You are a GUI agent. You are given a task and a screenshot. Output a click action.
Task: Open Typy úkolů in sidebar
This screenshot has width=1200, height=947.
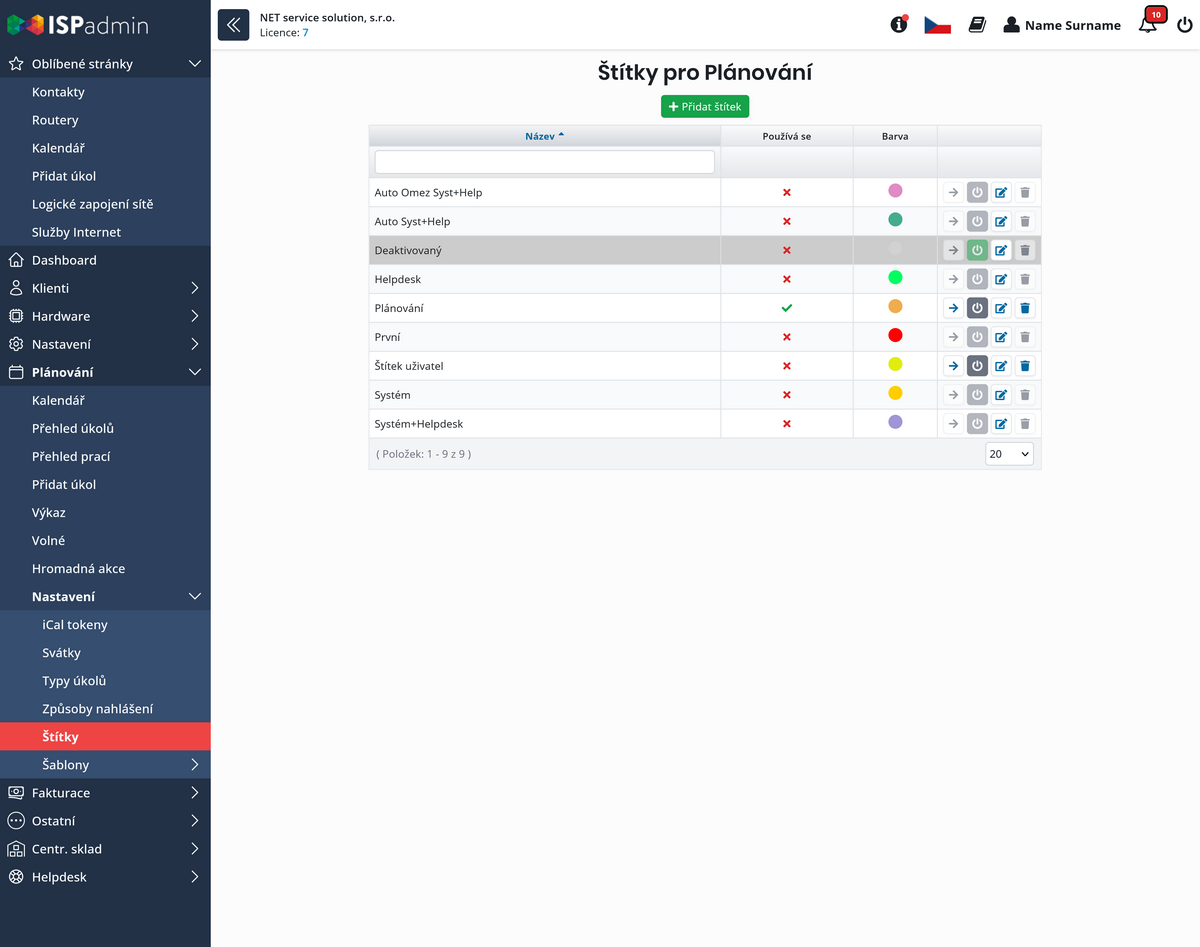coord(74,681)
